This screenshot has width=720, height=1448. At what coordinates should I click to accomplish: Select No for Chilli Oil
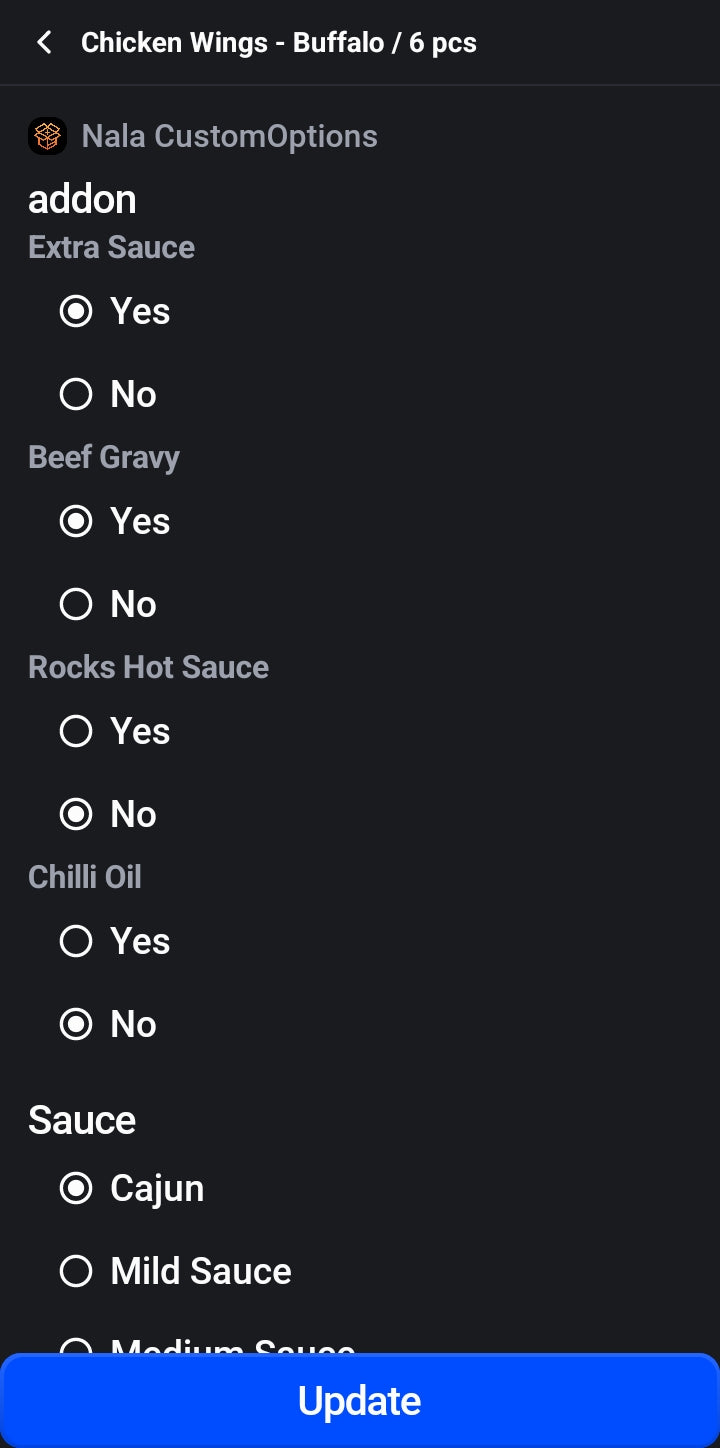tap(76, 1024)
